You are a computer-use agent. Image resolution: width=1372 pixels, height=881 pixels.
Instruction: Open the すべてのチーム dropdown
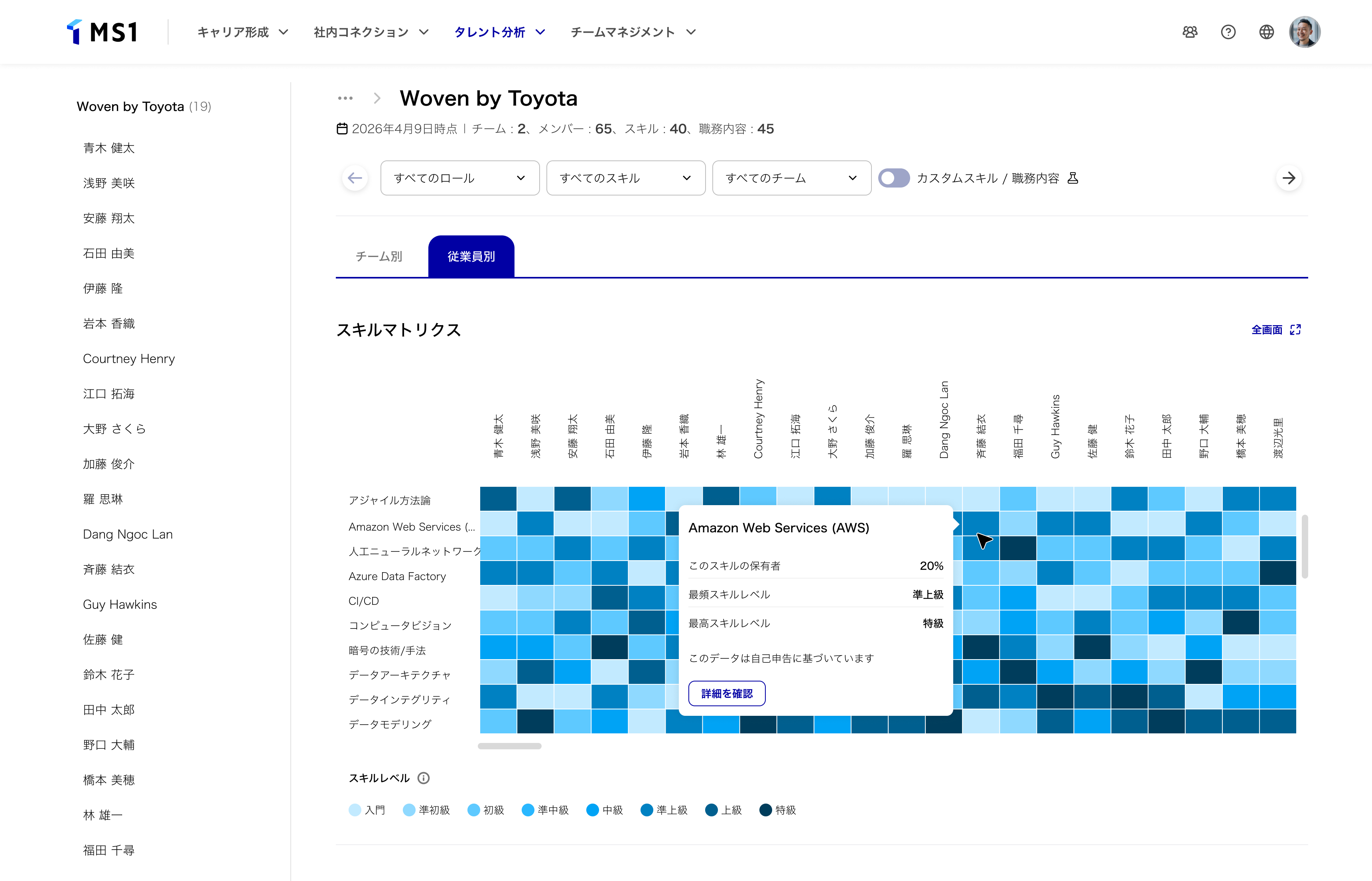[791, 178]
